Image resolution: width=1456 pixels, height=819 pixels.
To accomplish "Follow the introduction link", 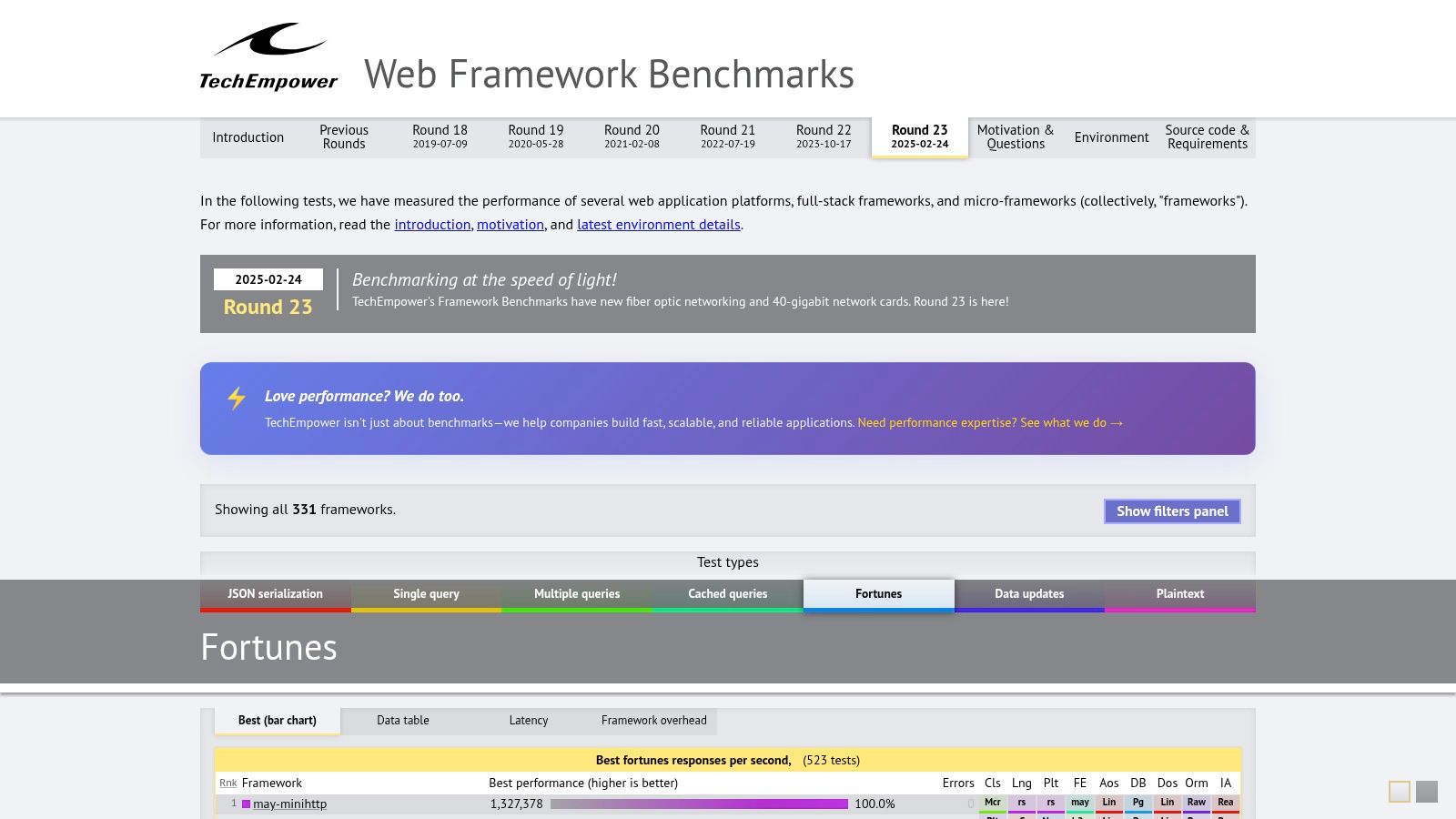I will click(x=432, y=225).
